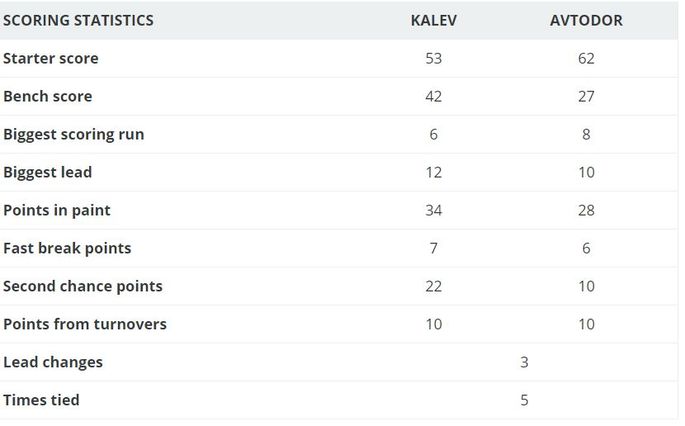Click Avtodor's starter score value 62
The image size is (685, 426).
click(x=586, y=59)
